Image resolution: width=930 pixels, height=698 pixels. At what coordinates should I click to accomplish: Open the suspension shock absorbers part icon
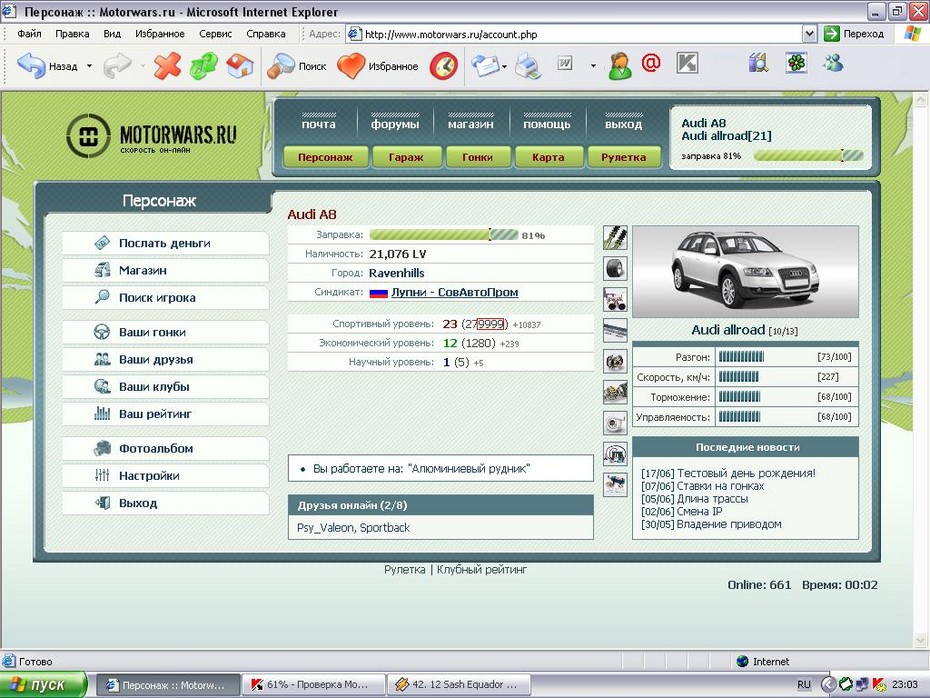coord(615,237)
